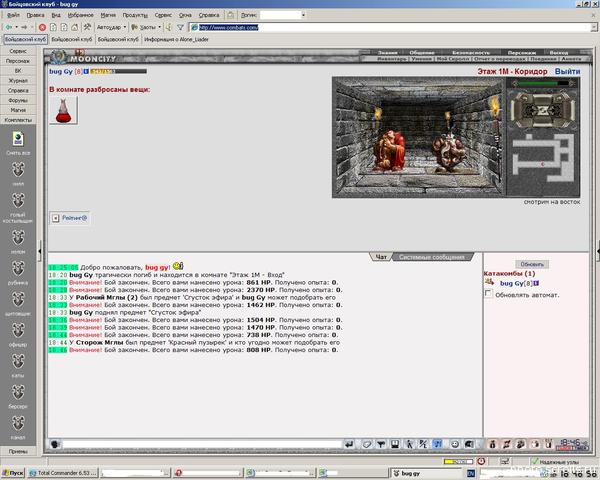Viewport: 600px width, 480px height.
Task: Click the network computers icon in status bar
Action: point(505,462)
